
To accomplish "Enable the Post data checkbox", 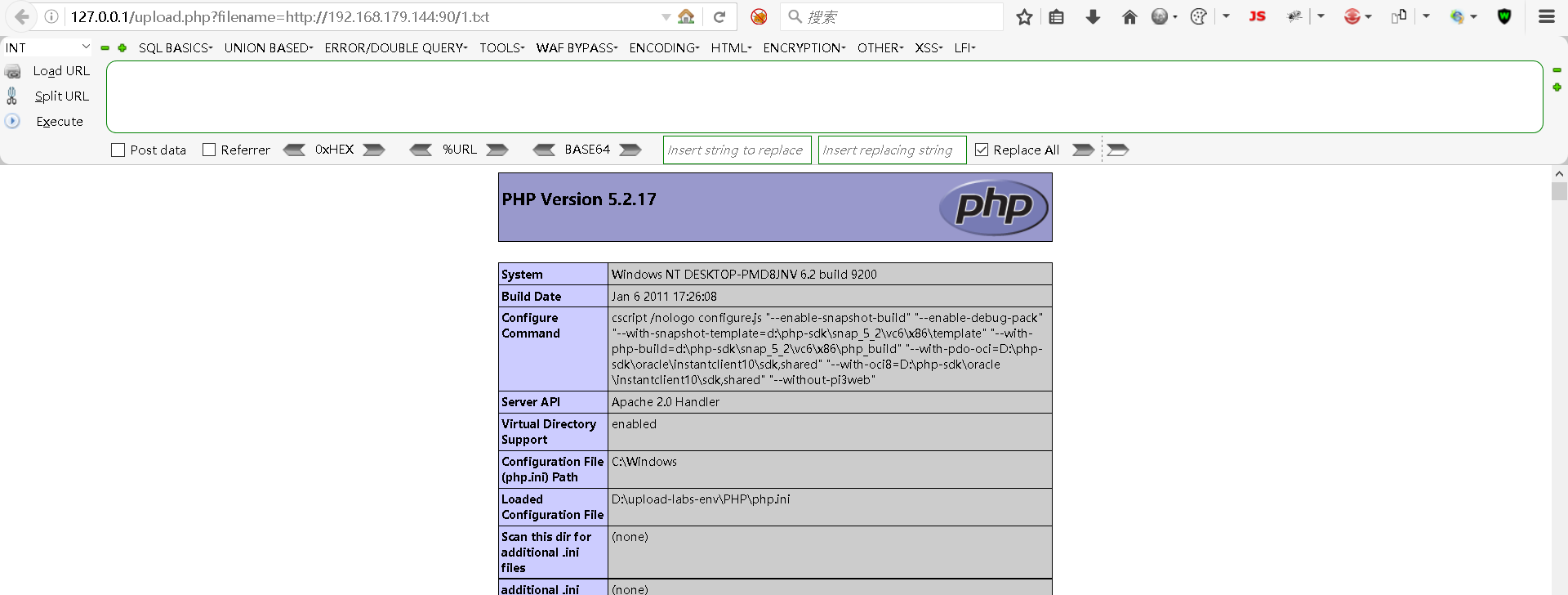I will tap(118, 150).
